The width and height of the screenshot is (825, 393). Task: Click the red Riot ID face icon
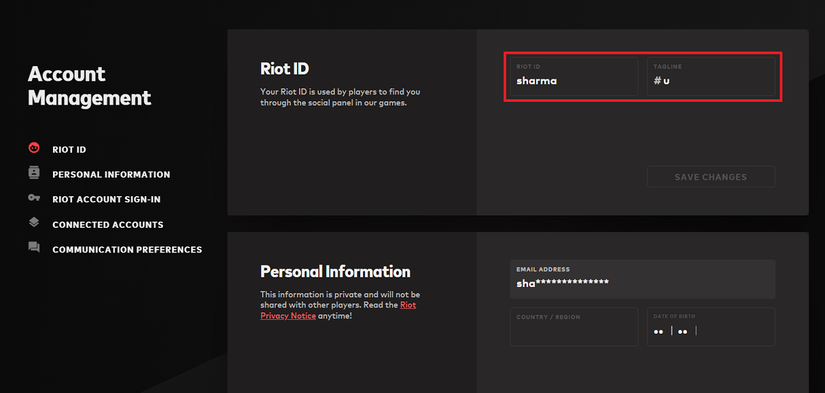(x=34, y=148)
